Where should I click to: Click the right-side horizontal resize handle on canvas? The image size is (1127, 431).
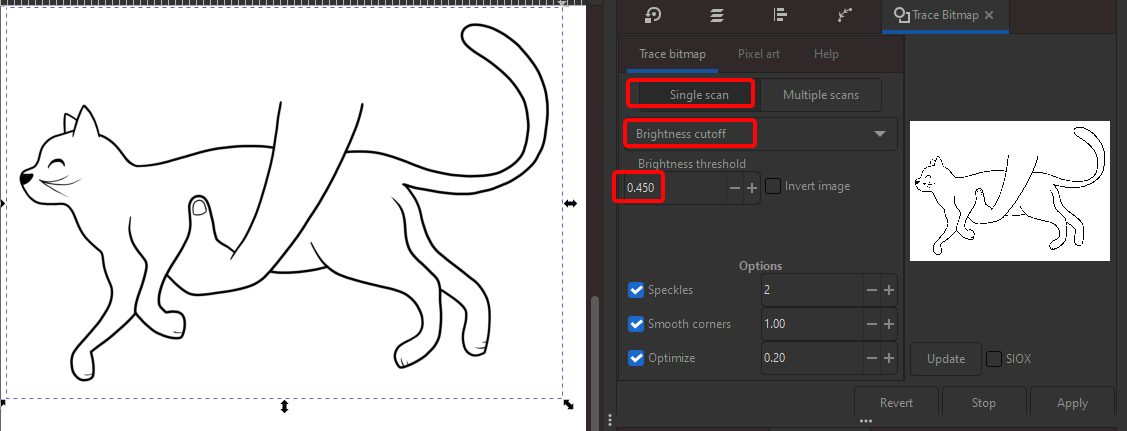pyautogui.click(x=570, y=203)
